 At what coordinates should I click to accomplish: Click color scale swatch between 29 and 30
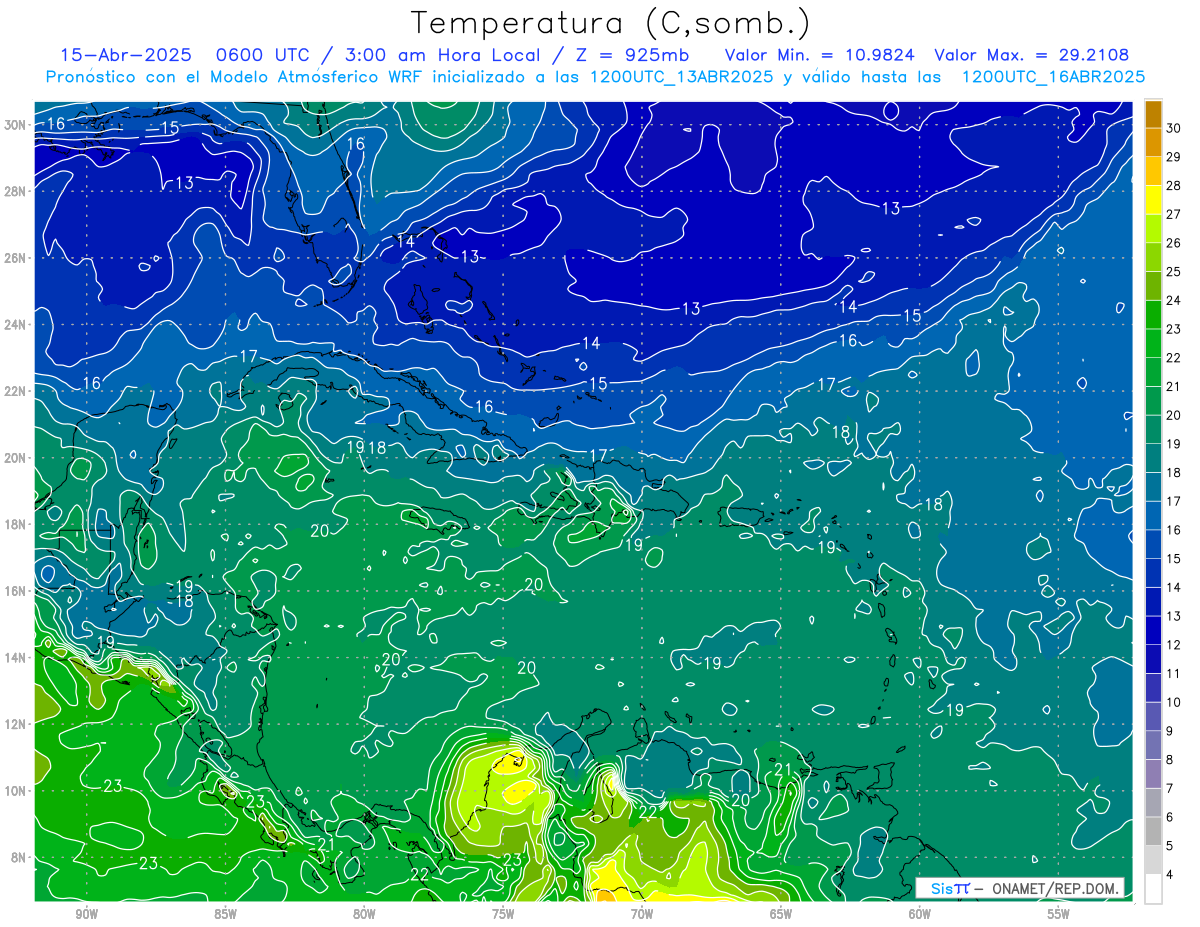tap(1153, 142)
